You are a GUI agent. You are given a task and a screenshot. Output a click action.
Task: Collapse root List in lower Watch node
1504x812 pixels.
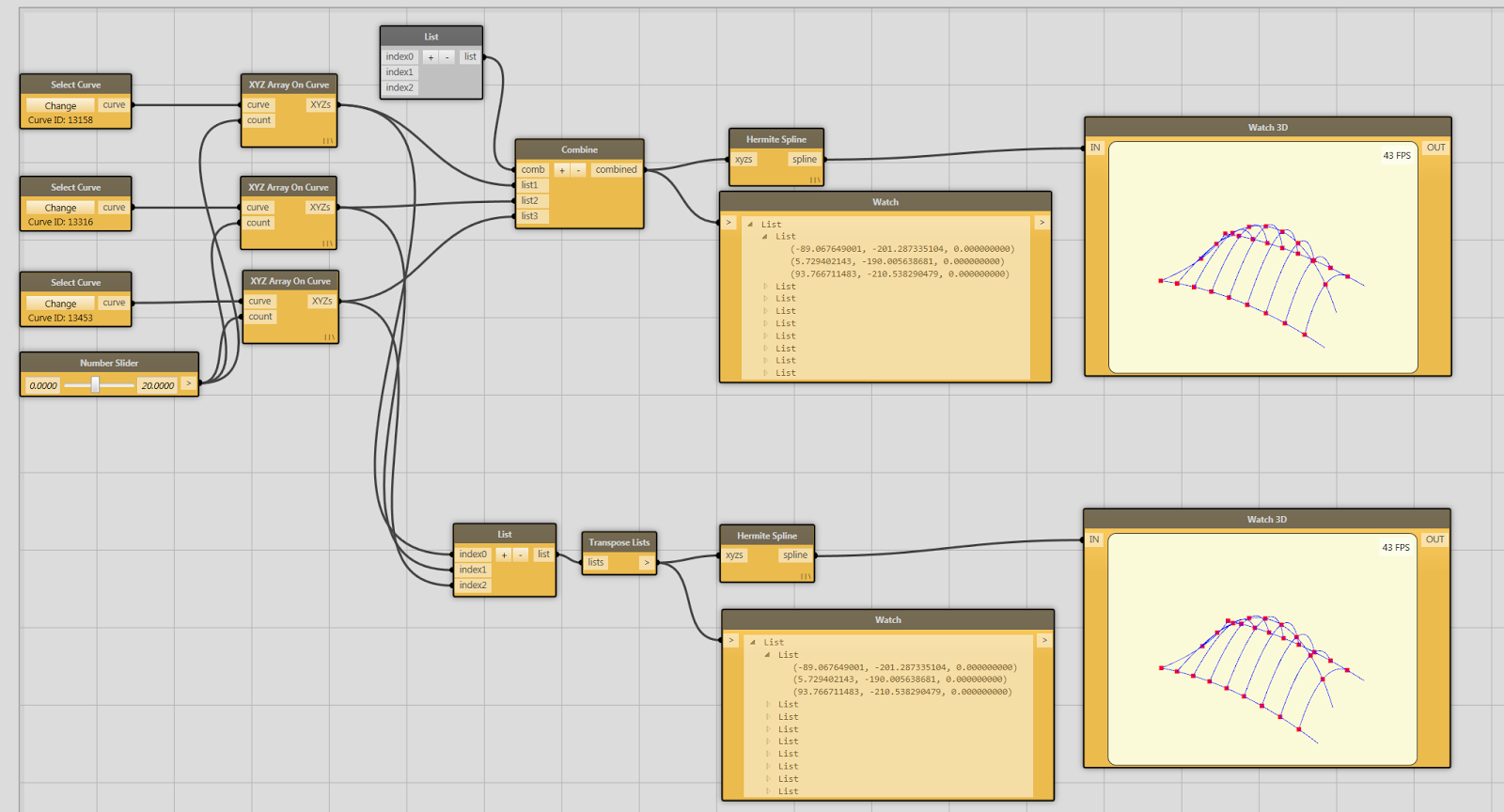click(752, 643)
